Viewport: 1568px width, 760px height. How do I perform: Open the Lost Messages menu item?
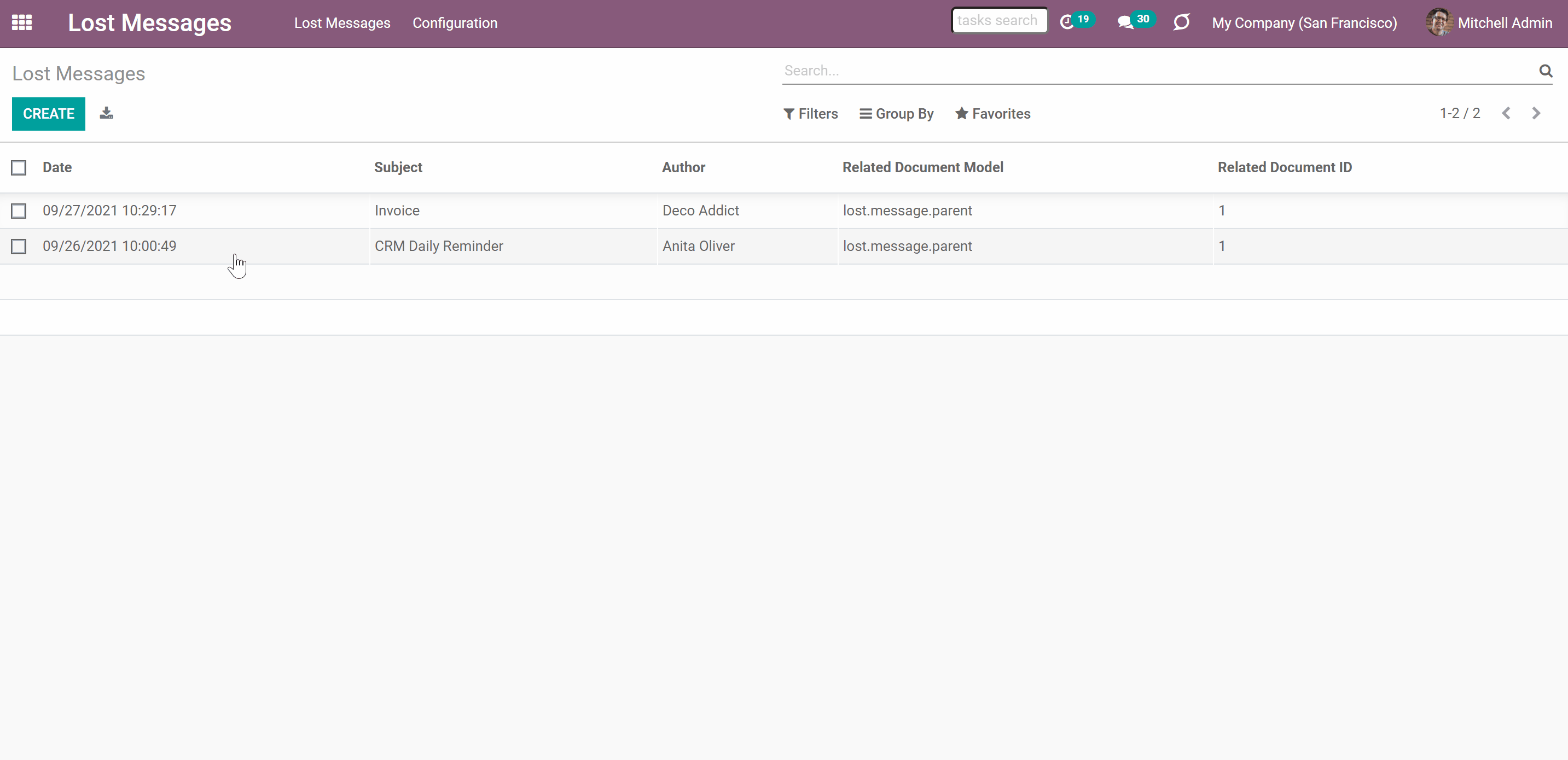pyautogui.click(x=342, y=23)
